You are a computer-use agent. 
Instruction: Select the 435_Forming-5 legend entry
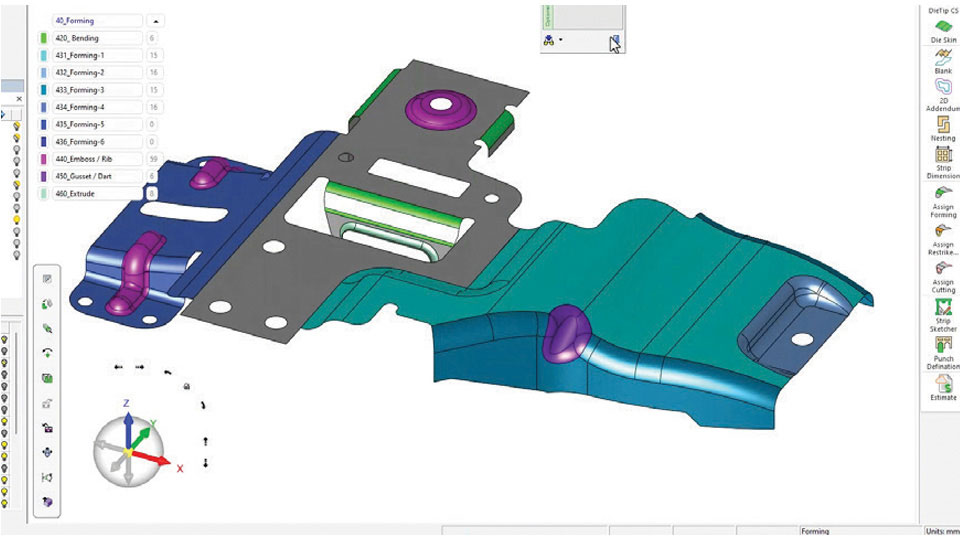97,124
